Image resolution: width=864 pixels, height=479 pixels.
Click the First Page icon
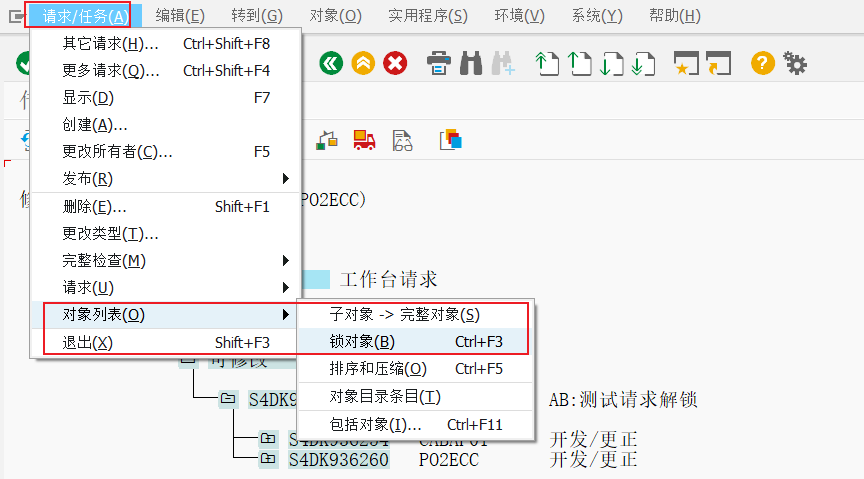[547, 63]
